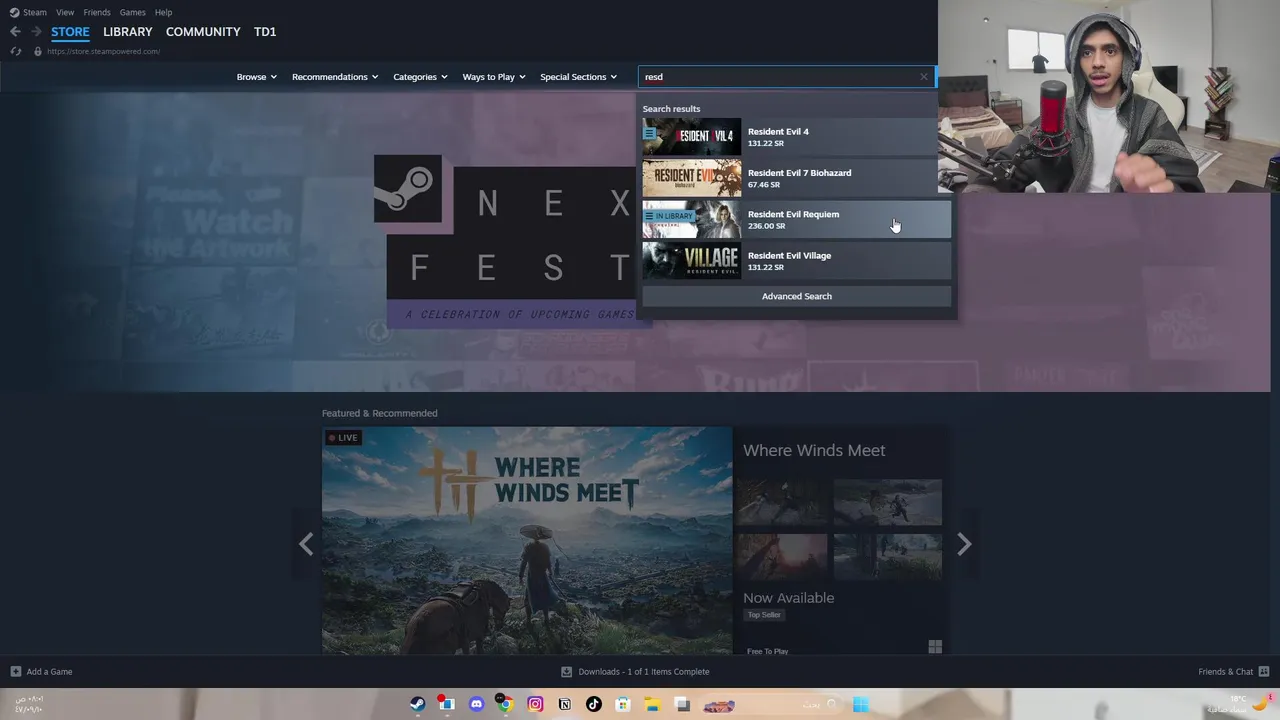Click the Free To Play label
The image size is (1280, 720).
pos(767,651)
